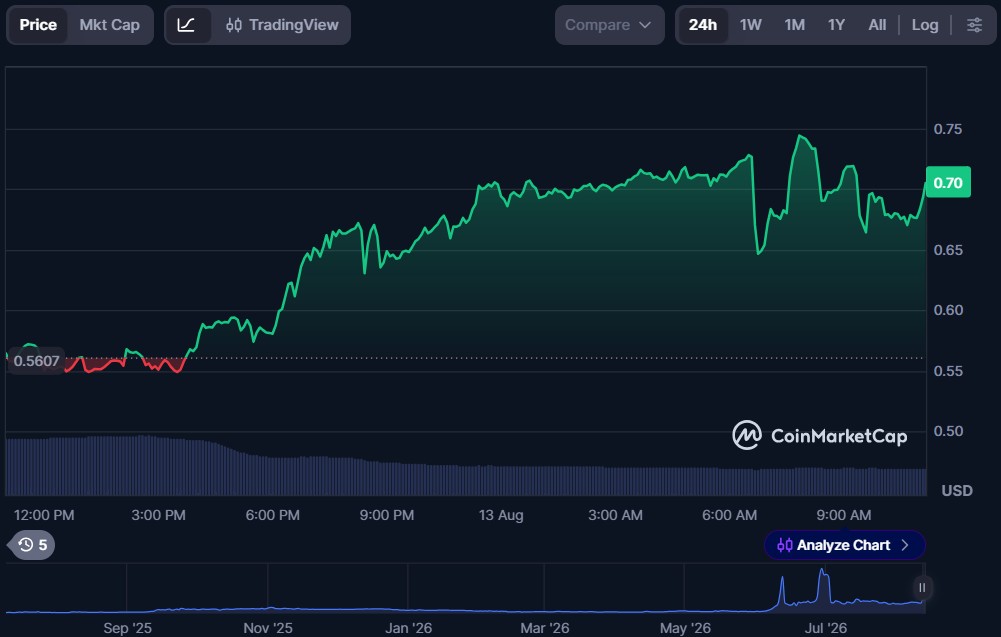Click the 0.65 price axis label

(947, 250)
